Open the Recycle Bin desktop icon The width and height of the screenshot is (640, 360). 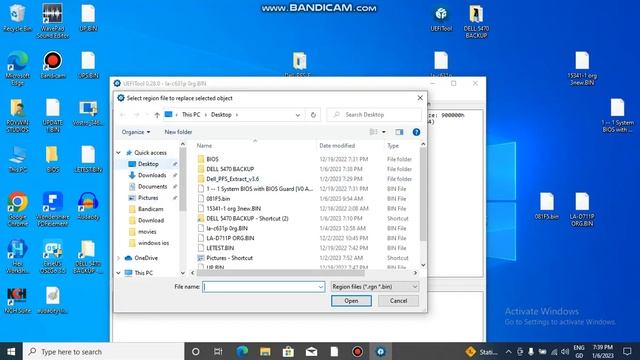pyautogui.click(x=17, y=17)
